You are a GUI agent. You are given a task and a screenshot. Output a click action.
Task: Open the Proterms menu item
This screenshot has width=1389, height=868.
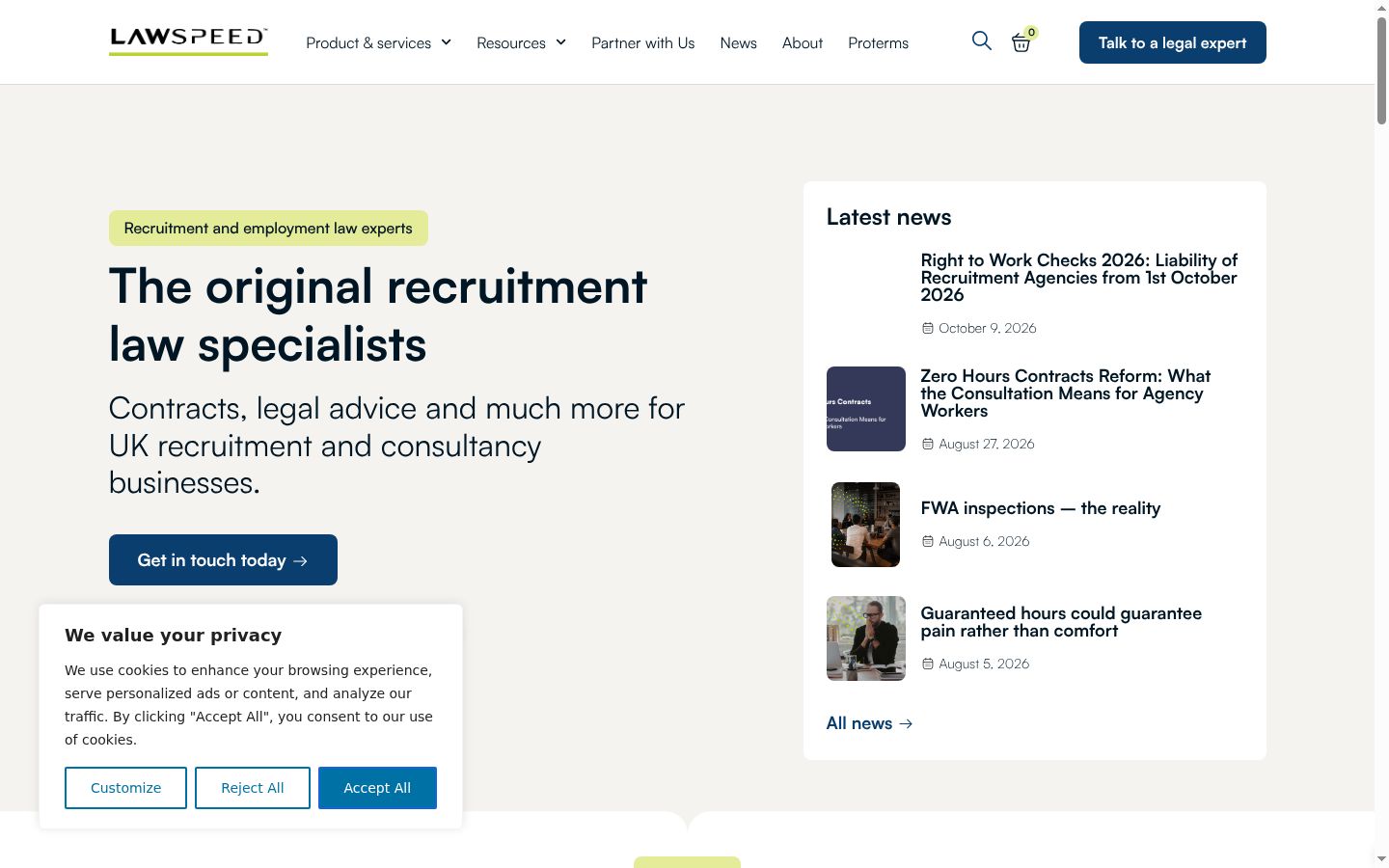(x=878, y=42)
